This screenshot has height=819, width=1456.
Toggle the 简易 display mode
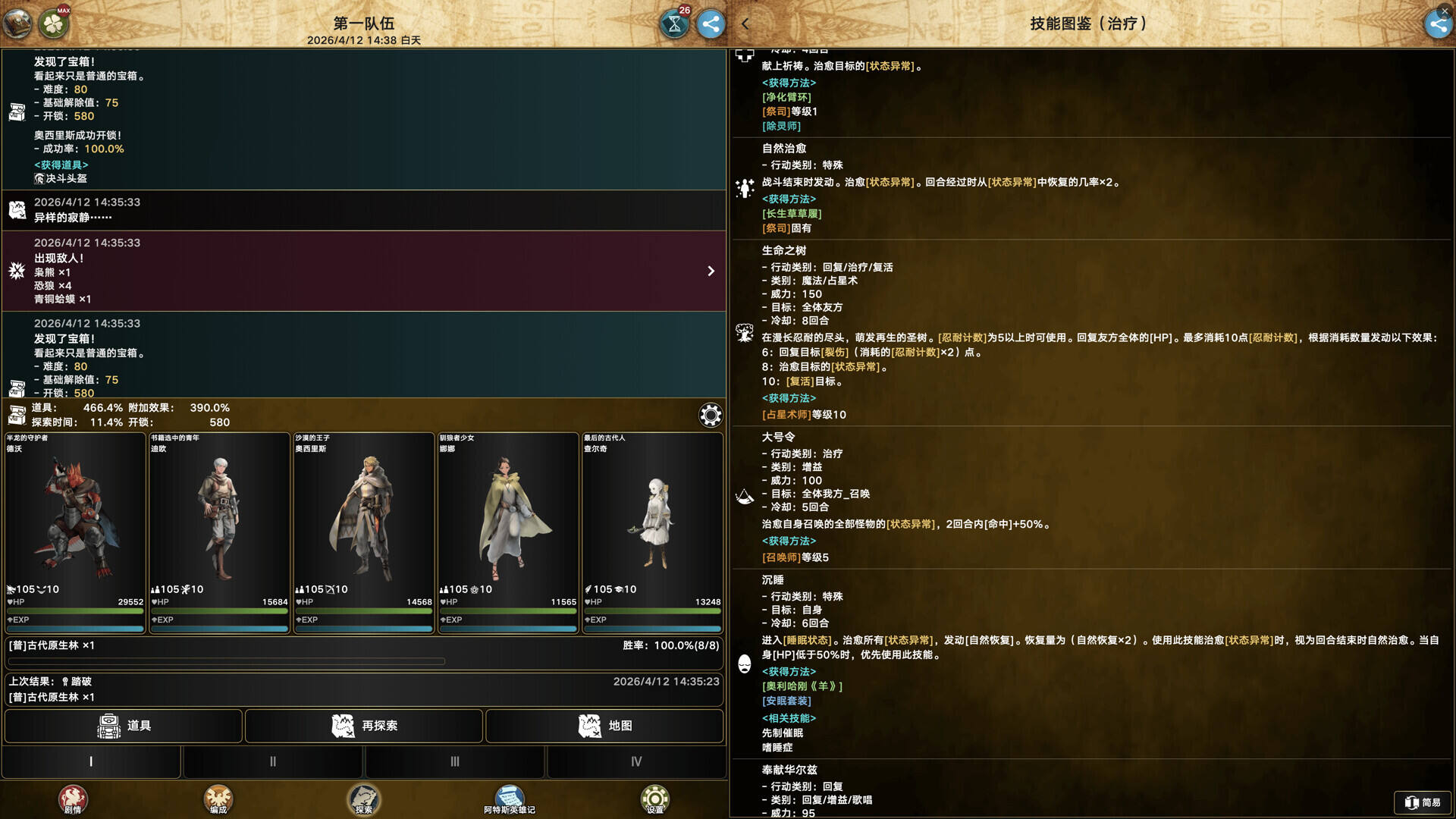(1423, 802)
